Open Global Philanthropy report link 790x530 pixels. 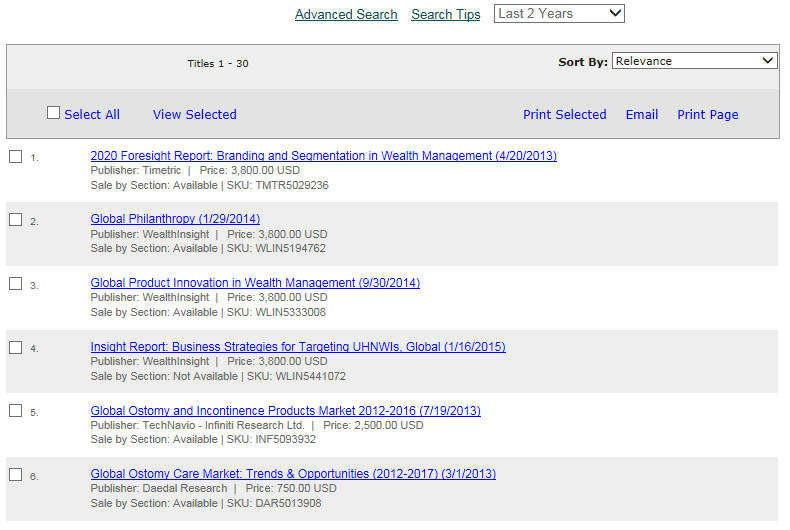click(x=175, y=219)
